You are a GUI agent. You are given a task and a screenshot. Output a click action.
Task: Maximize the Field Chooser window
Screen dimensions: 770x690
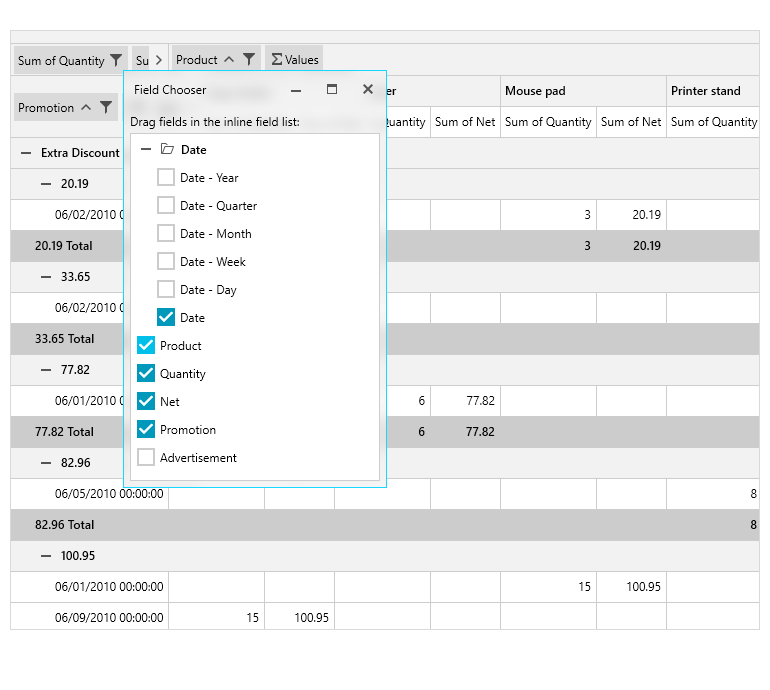[x=332, y=89]
